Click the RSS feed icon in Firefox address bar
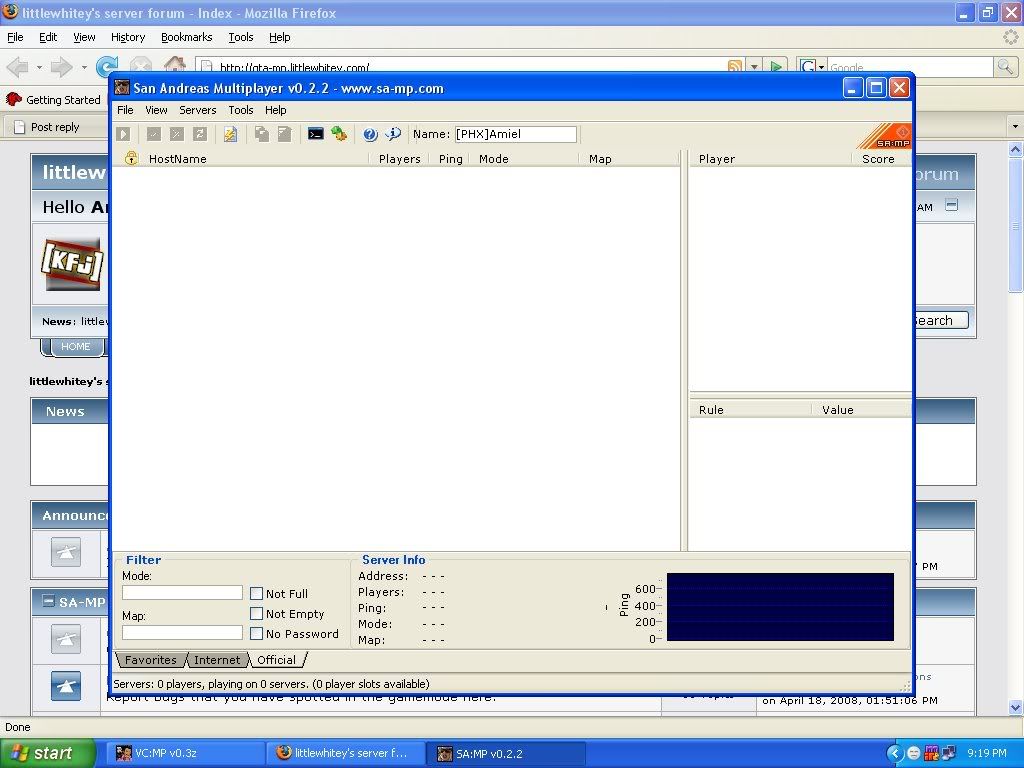1024x768 pixels. pyautogui.click(x=735, y=67)
